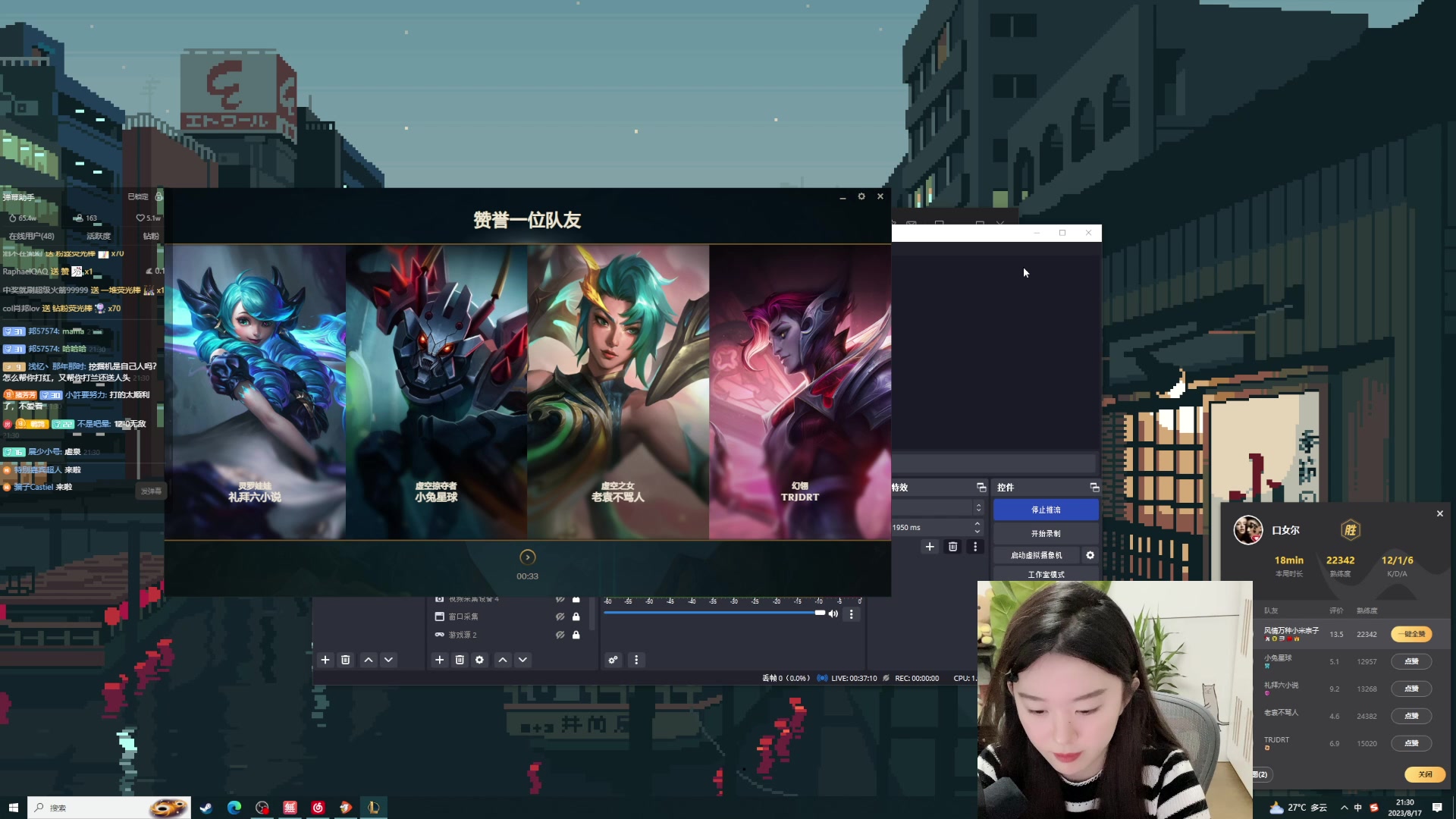The height and width of the screenshot is (819, 1456).
Task: Select 游戏源 2 source row
Action: (508, 635)
